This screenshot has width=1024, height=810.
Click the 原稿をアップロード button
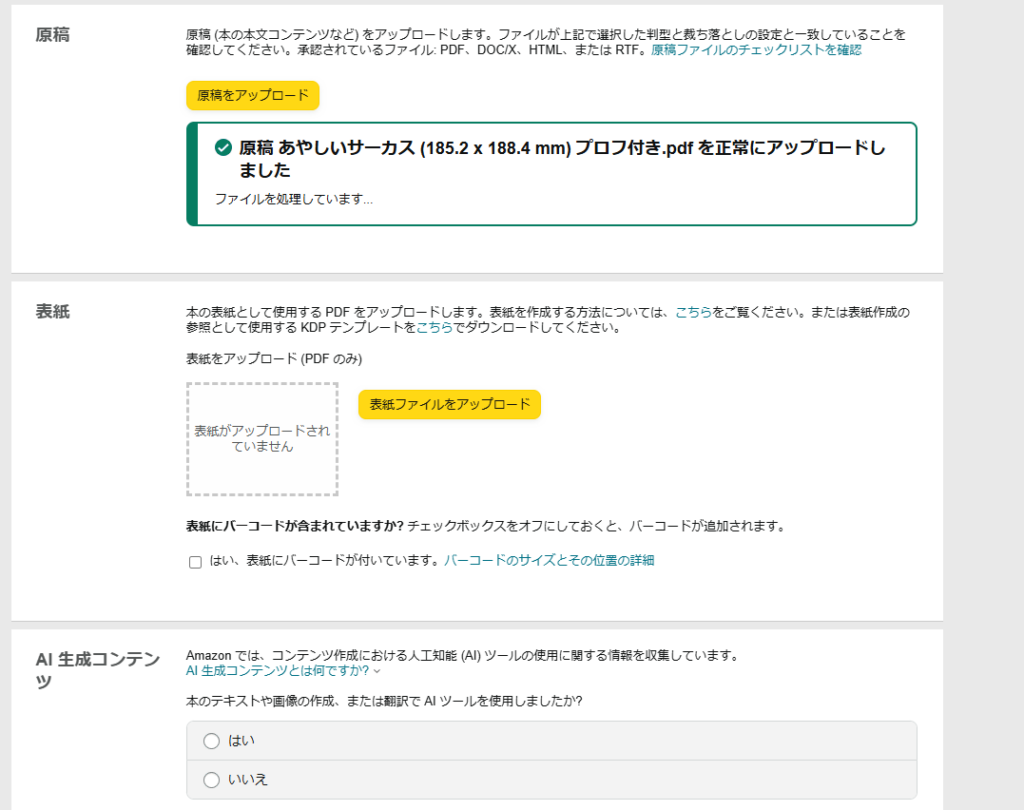coord(253,95)
